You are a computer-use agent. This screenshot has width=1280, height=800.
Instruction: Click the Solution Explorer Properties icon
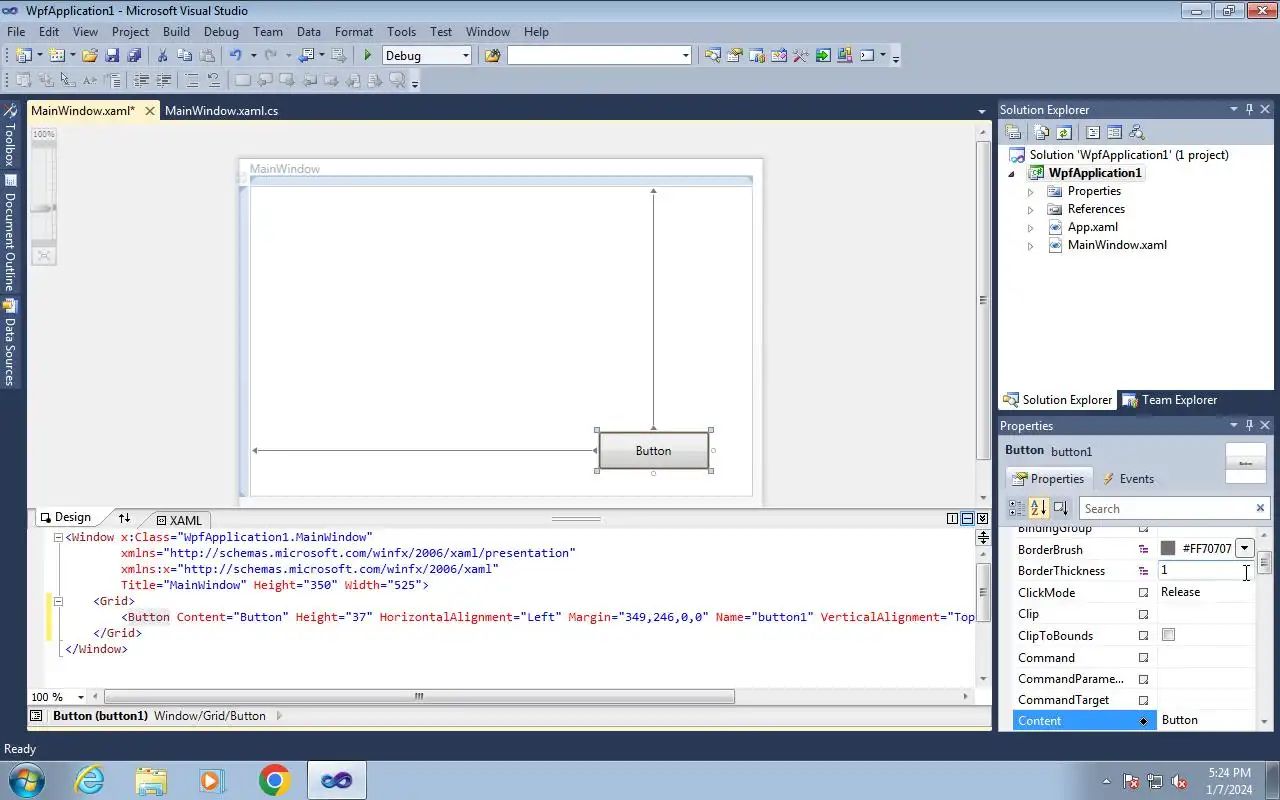(x=1013, y=132)
